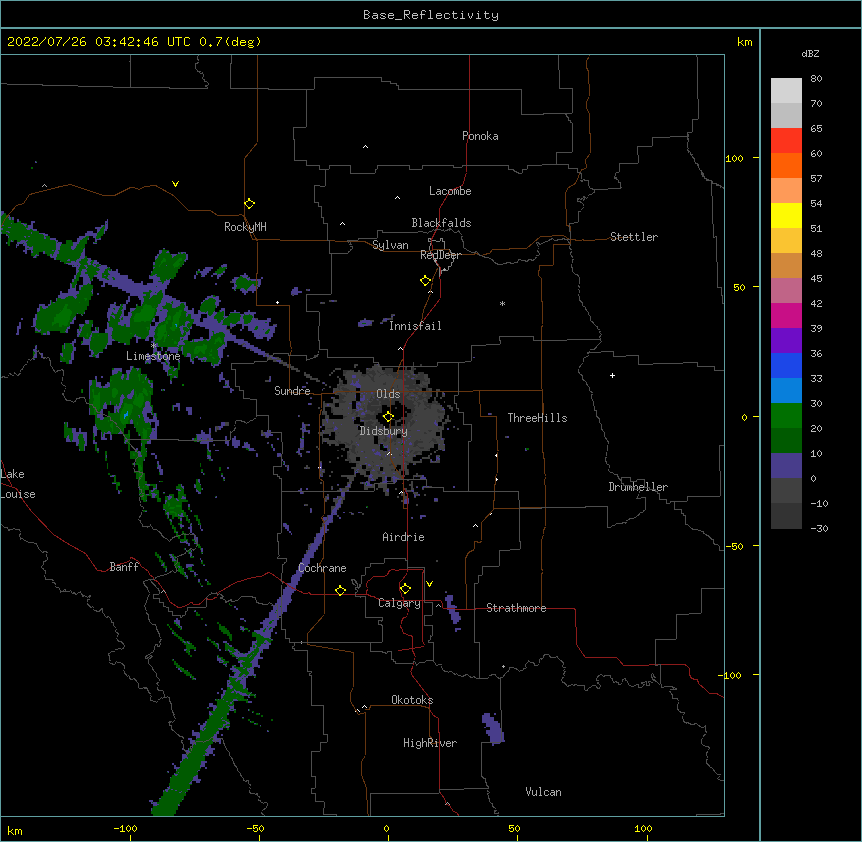Click the km unit label at top right
The height and width of the screenshot is (842, 862).
pyautogui.click(x=744, y=42)
